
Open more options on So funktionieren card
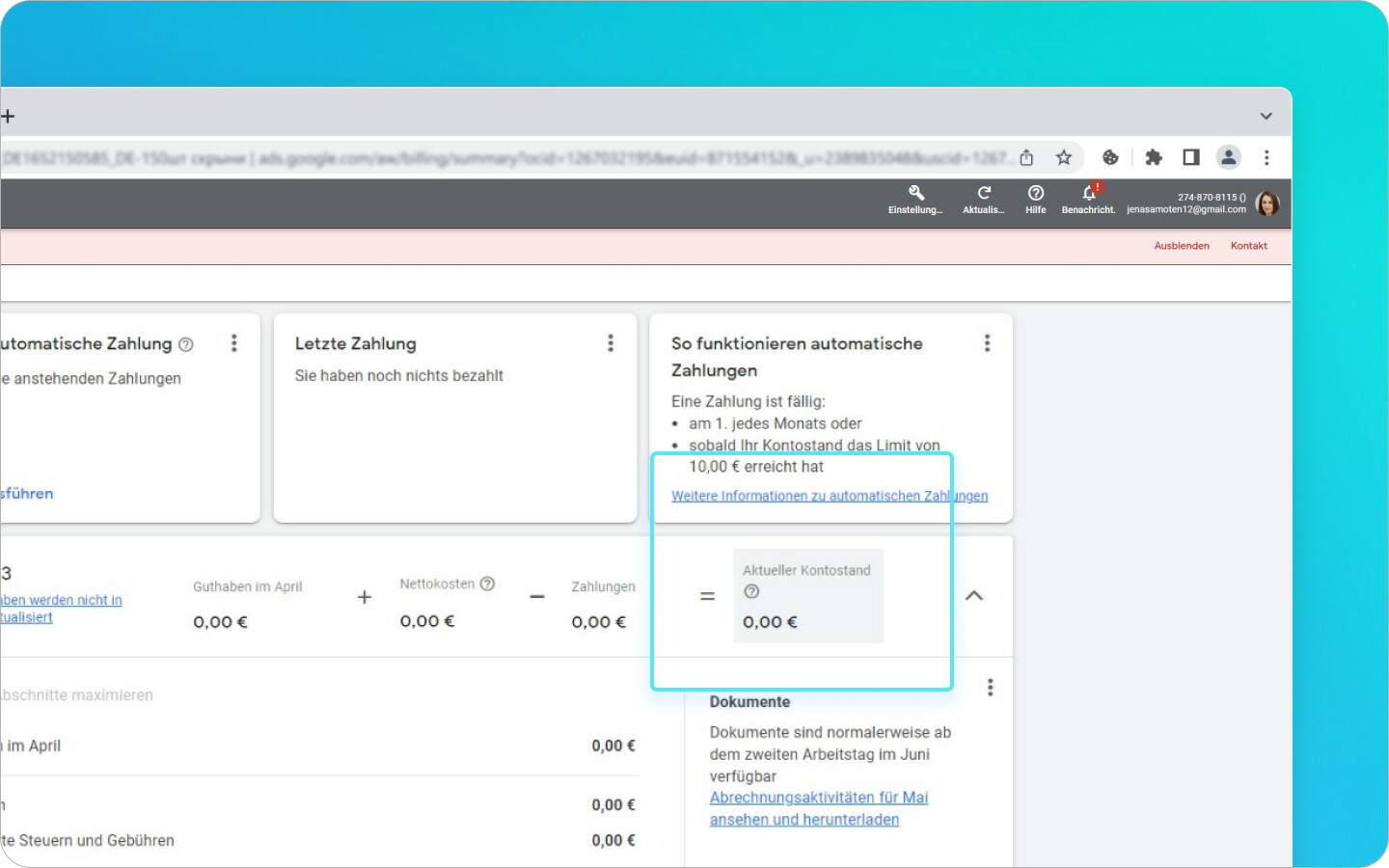pyautogui.click(x=987, y=343)
